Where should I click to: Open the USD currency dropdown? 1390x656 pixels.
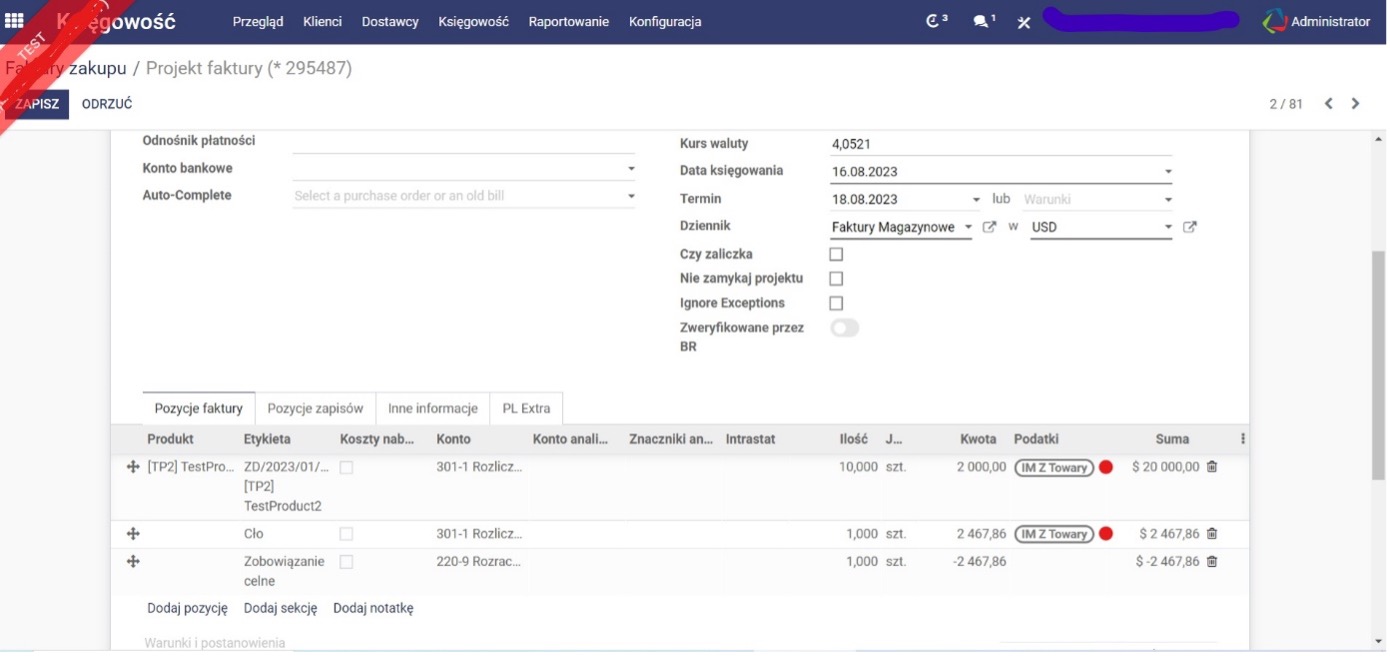(x=1168, y=228)
